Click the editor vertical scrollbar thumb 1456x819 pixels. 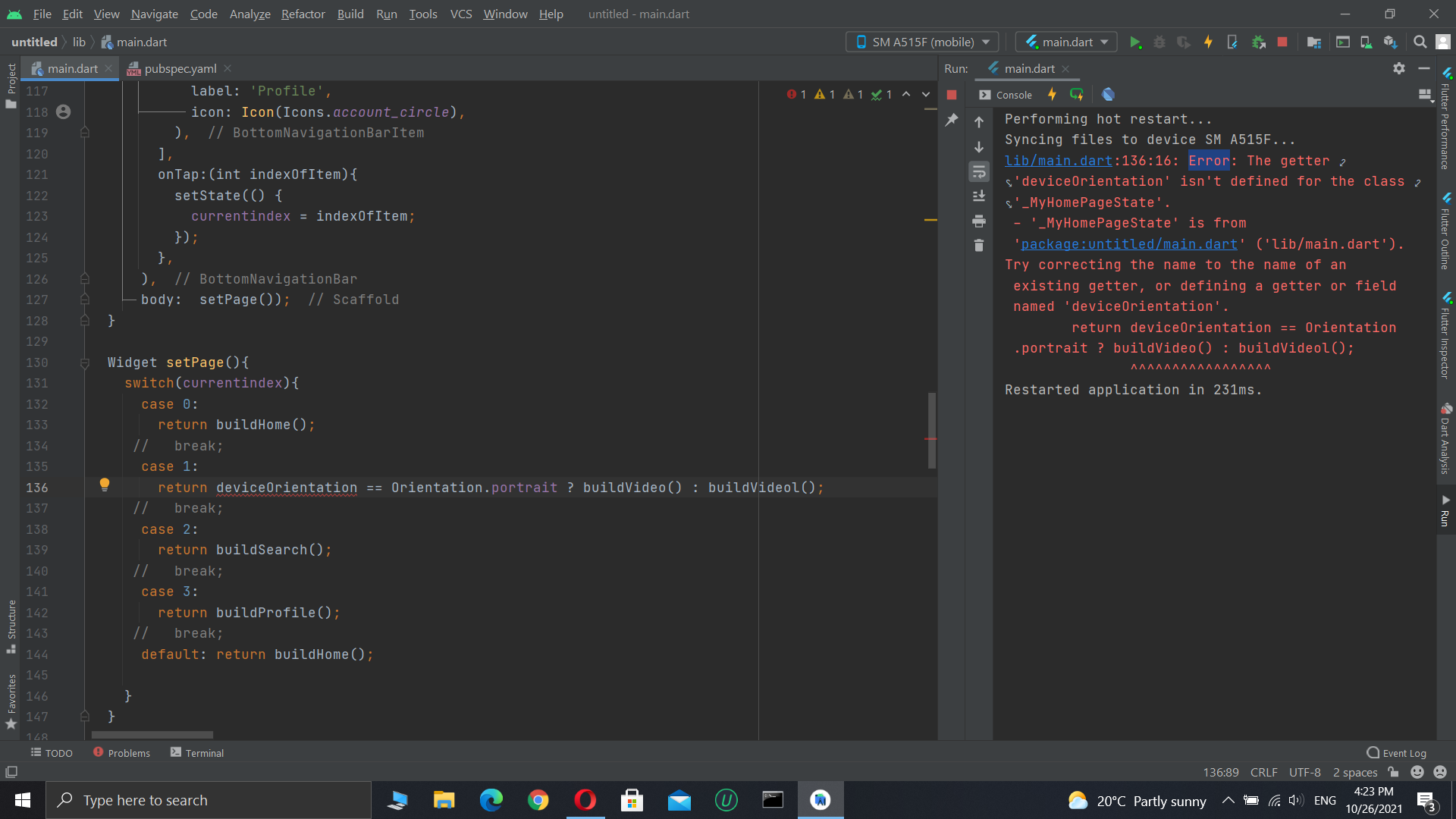(931, 430)
